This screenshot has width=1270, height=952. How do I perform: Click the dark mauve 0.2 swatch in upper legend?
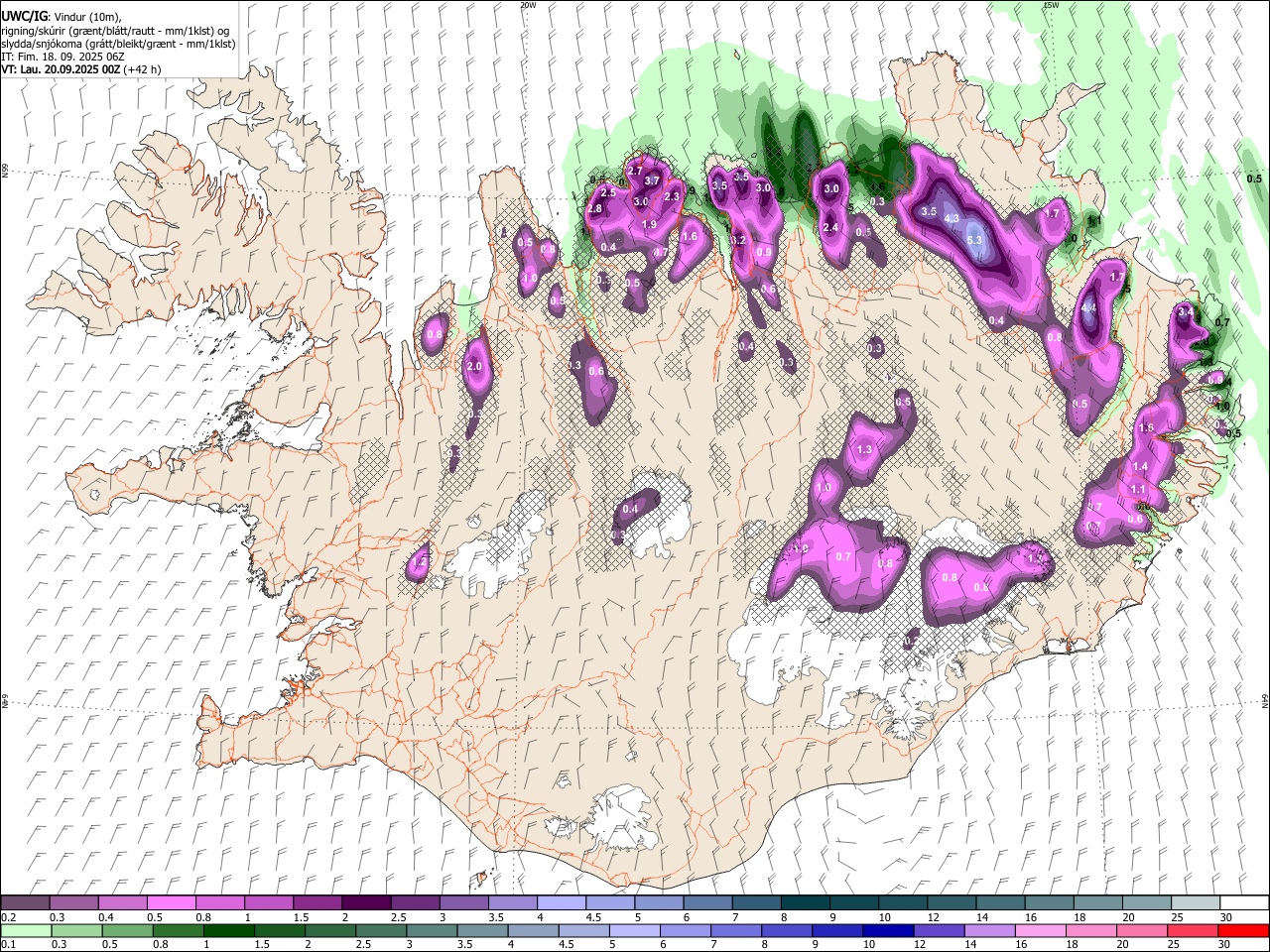(x=26, y=903)
